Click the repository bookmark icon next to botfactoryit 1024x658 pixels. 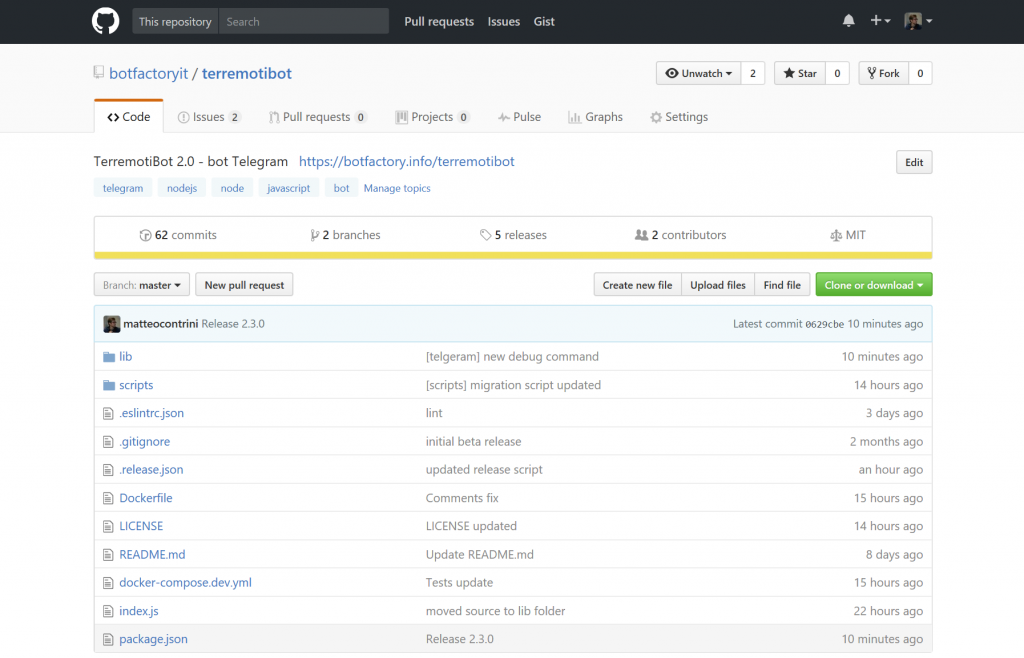coord(97,72)
